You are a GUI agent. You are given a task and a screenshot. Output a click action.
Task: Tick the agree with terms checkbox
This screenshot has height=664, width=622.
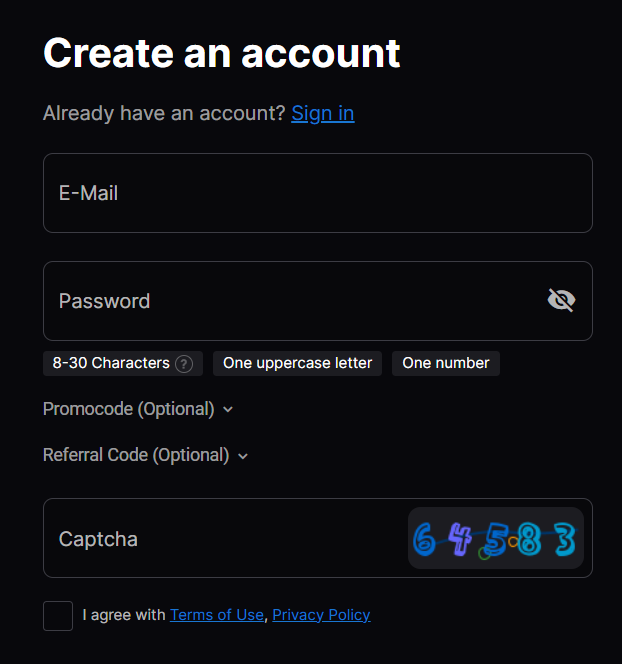[x=58, y=616]
